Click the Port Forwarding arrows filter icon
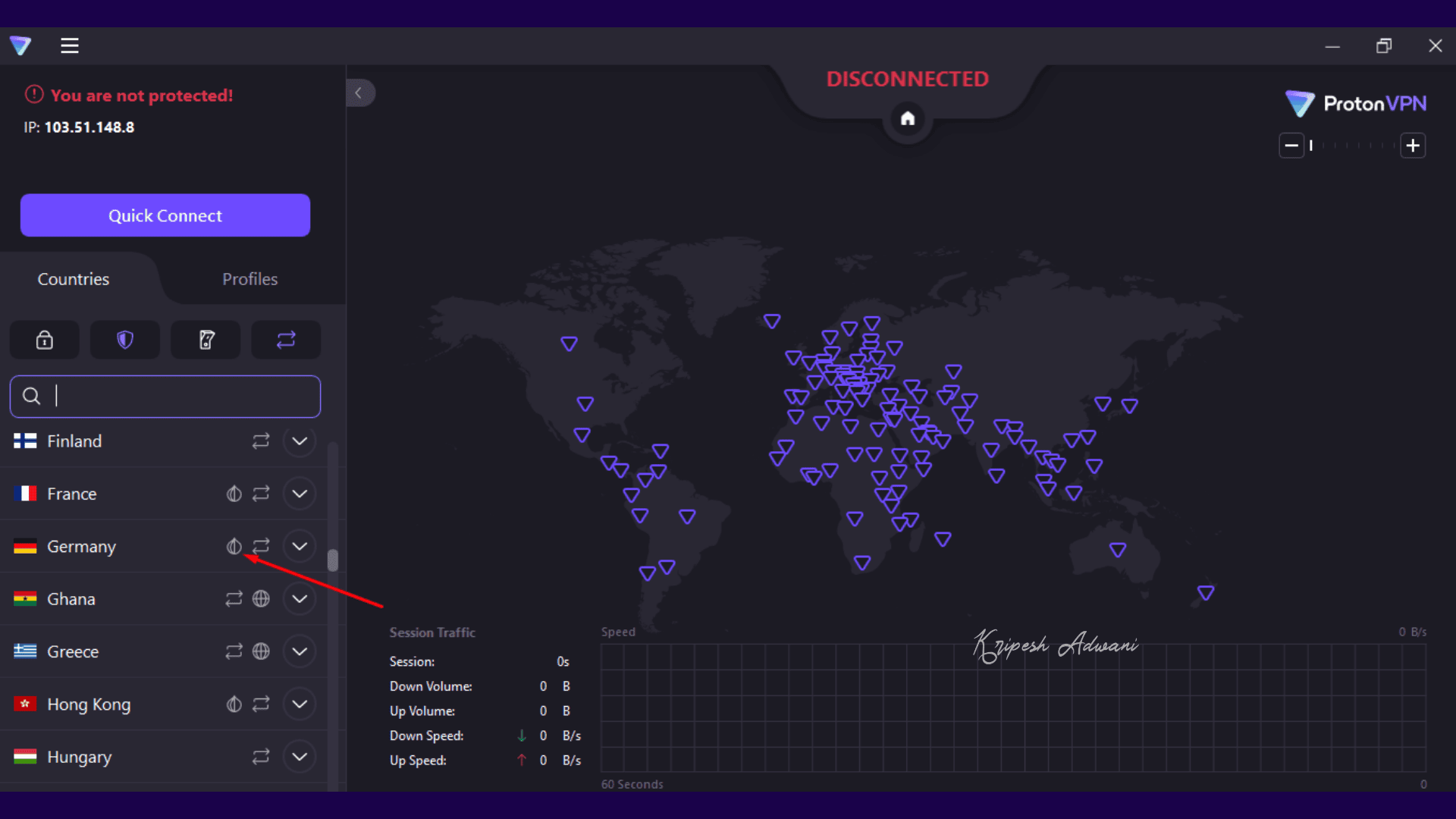 (x=286, y=340)
